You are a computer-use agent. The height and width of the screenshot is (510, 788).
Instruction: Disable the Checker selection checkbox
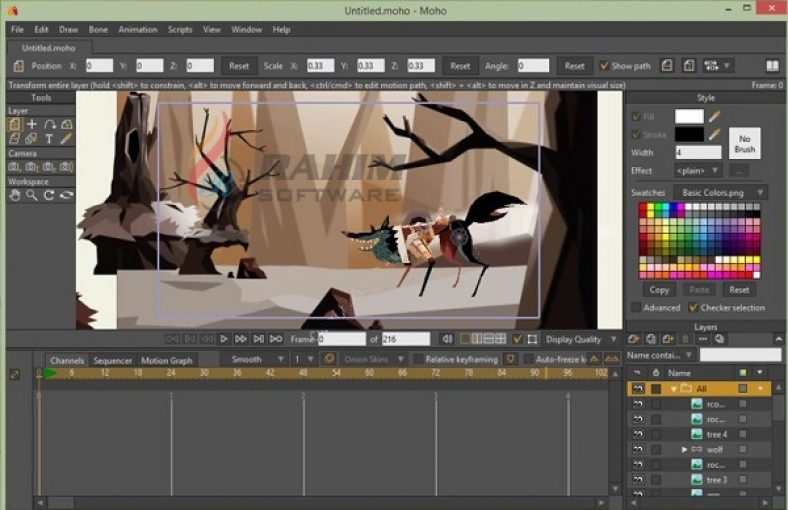691,308
